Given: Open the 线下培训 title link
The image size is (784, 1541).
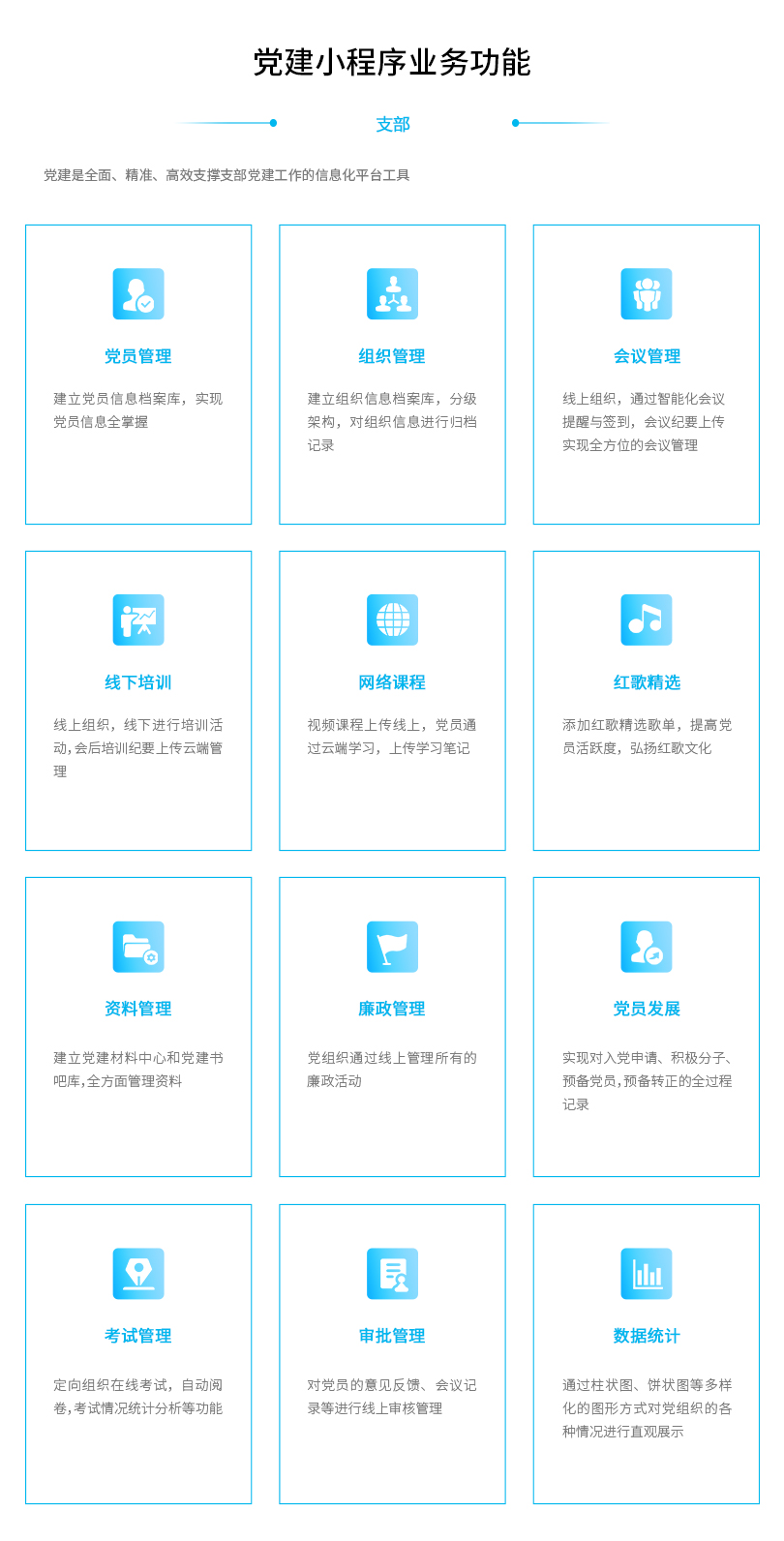Looking at the screenshot, I should [138, 682].
